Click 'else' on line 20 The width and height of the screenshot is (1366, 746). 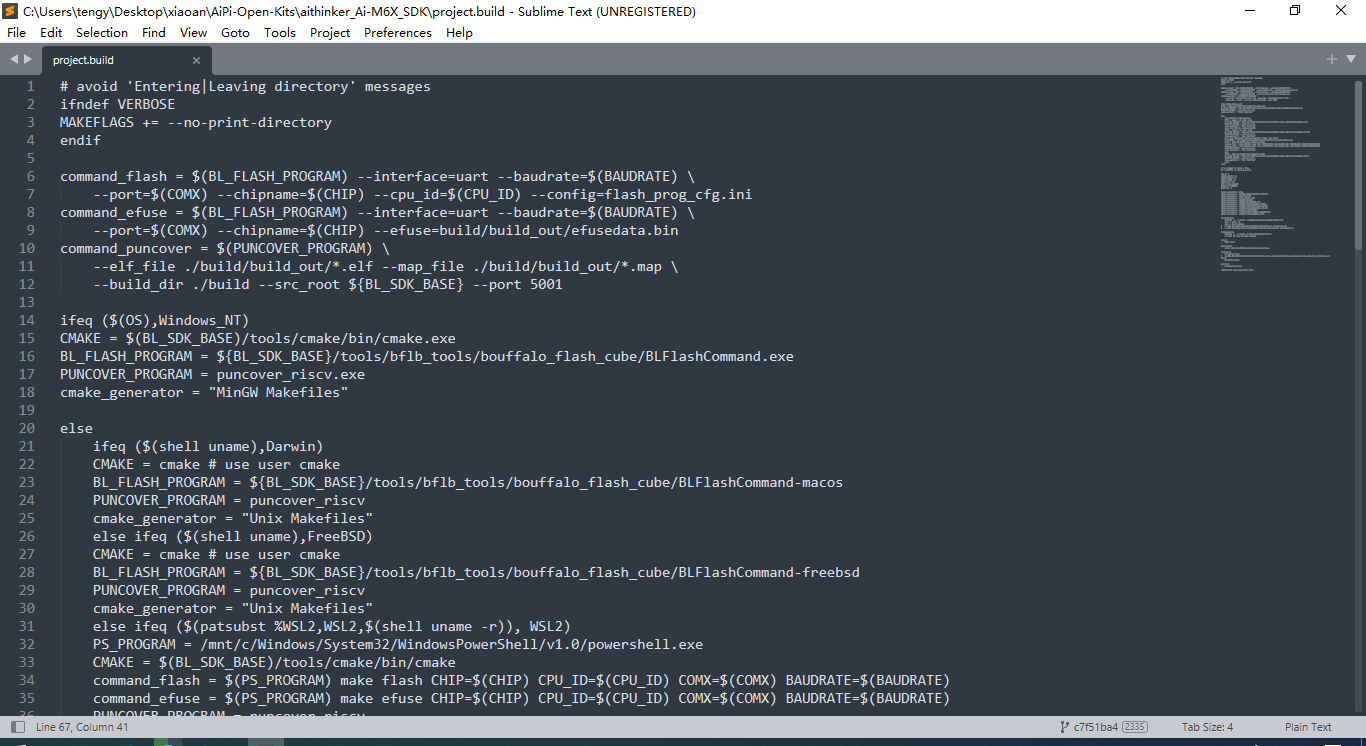[x=76, y=428]
